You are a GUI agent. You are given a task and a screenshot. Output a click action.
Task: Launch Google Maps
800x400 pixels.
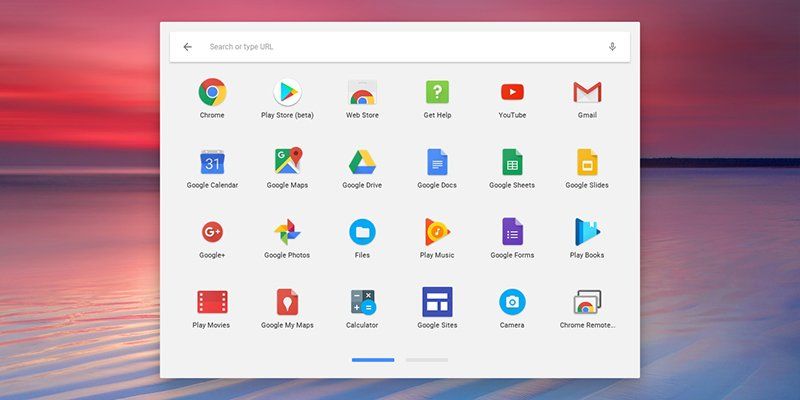click(x=287, y=162)
